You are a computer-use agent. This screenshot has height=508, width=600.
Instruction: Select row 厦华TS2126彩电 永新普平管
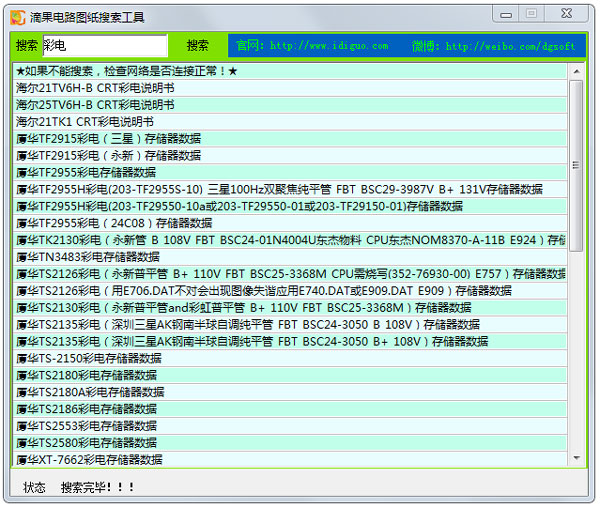(x=290, y=274)
